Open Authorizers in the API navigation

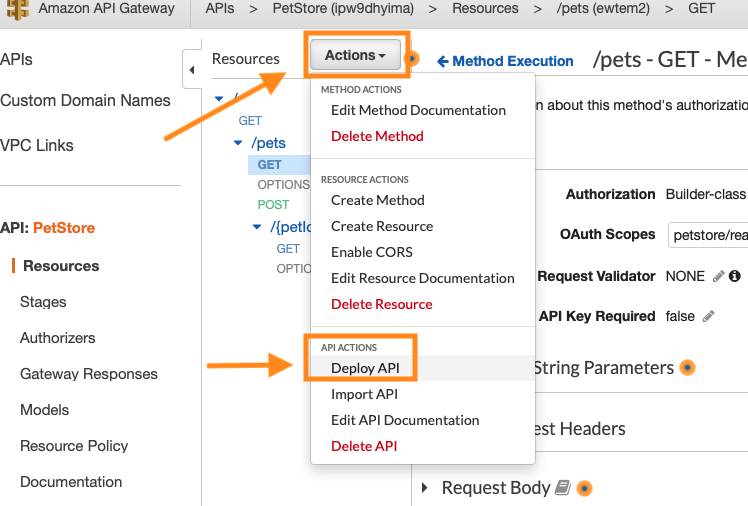(58, 338)
